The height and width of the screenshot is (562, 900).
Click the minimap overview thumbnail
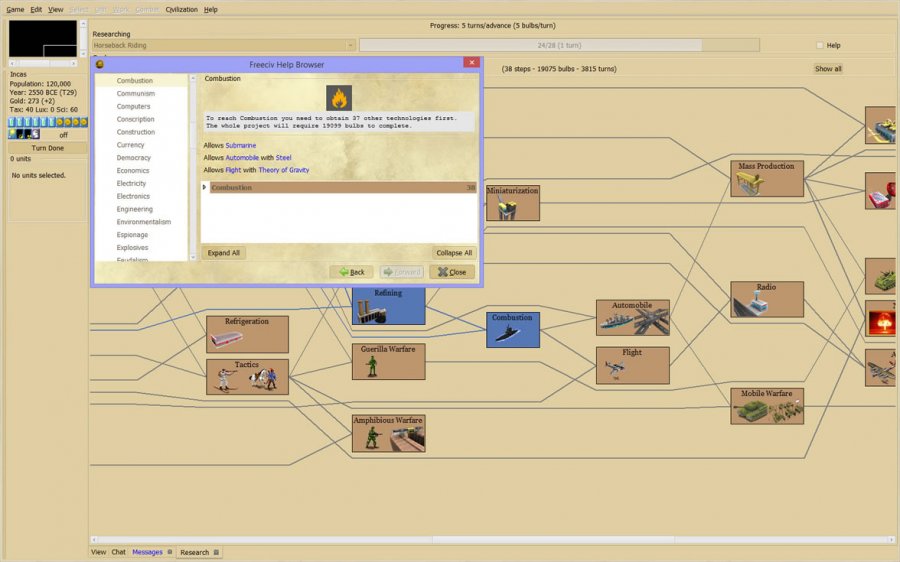(x=42, y=38)
